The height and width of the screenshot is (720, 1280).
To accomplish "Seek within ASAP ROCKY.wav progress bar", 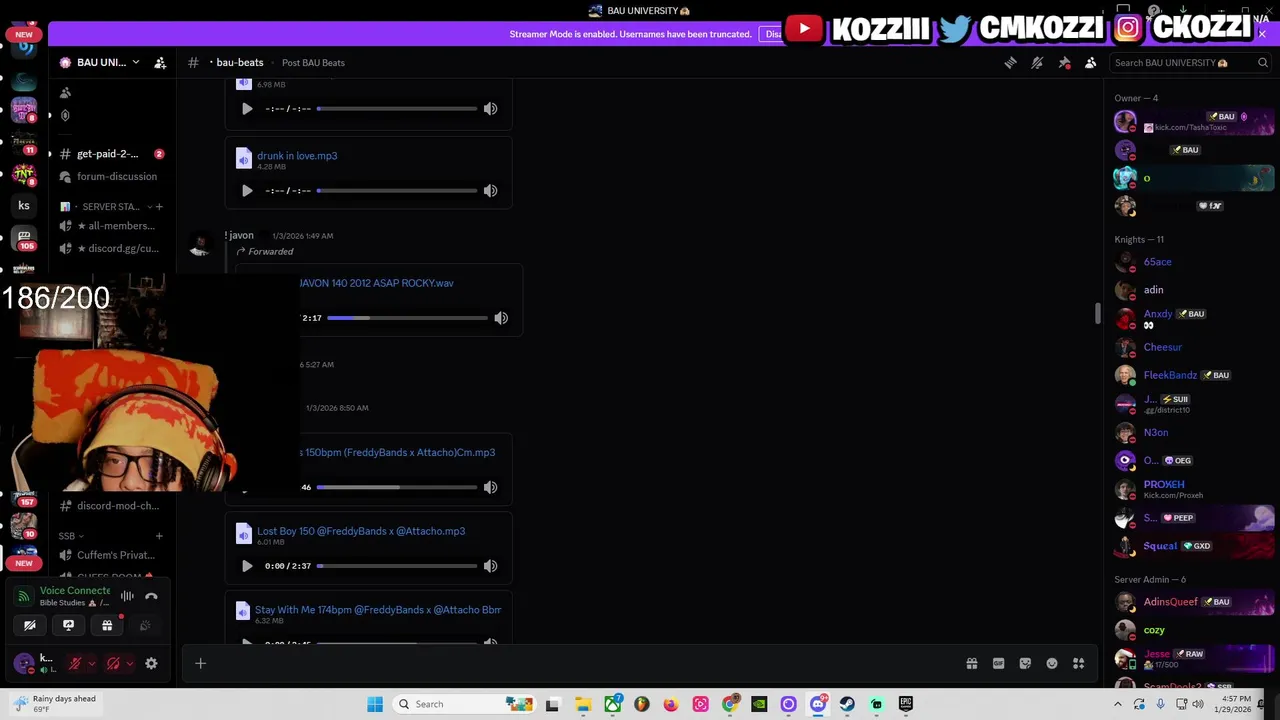I will pyautogui.click(x=407, y=318).
